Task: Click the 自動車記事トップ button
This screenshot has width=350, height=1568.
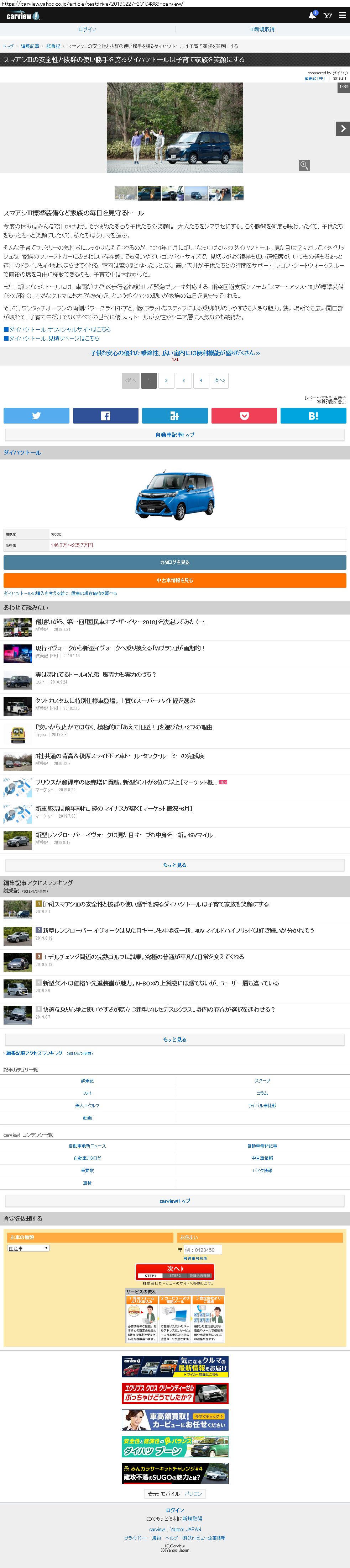Action: pyautogui.click(x=175, y=435)
